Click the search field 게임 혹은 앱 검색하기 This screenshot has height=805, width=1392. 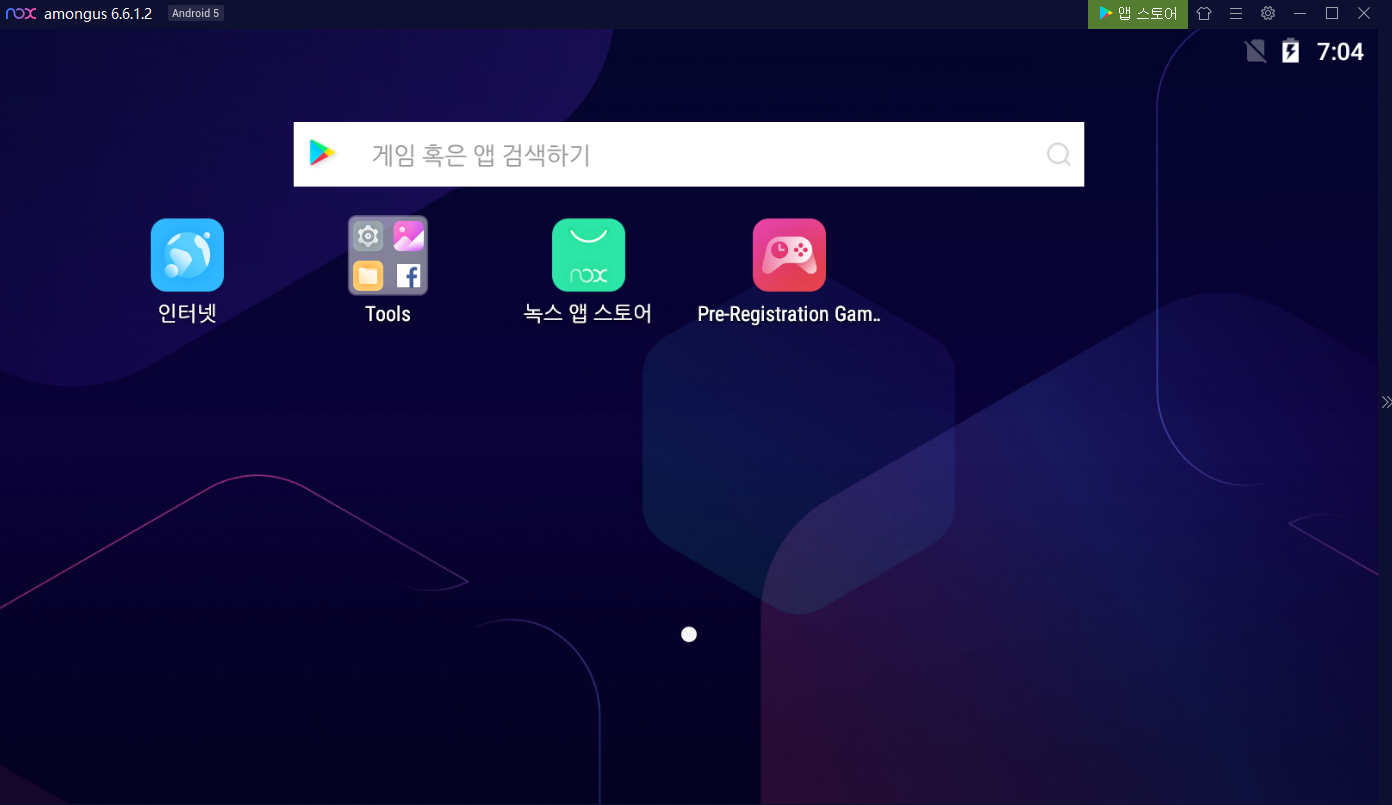(x=689, y=154)
